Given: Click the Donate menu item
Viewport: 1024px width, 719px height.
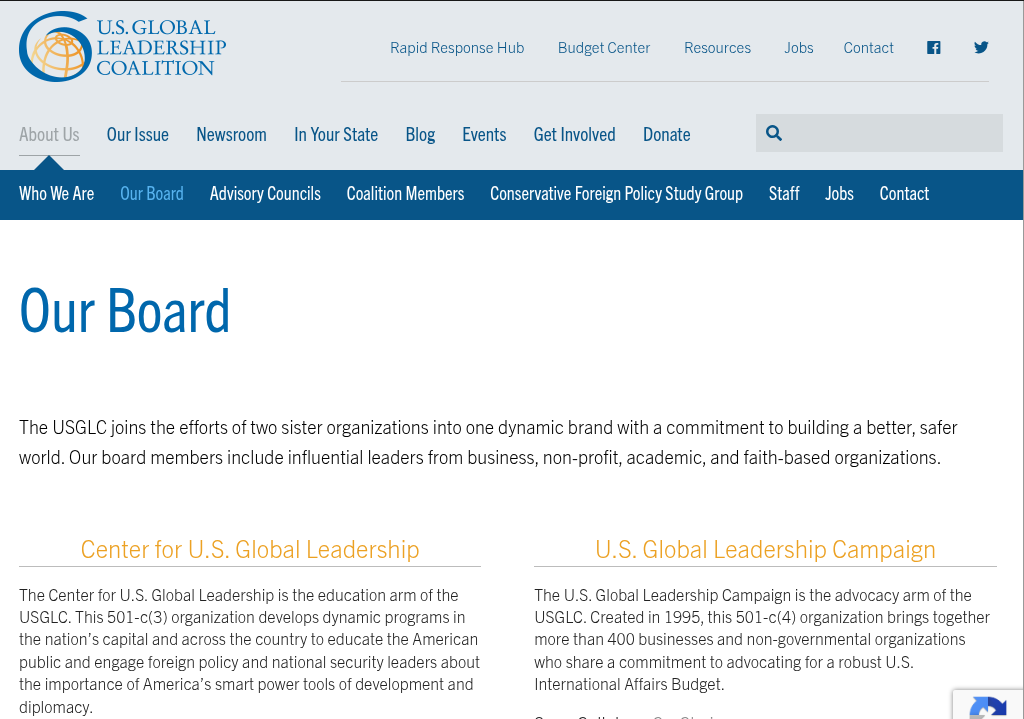Looking at the screenshot, I should (x=667, y=135).
